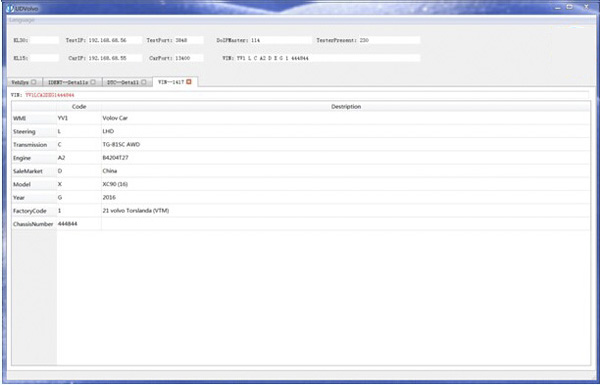
Task: Switch to the DTC--Detail tab
Action: coord(127,82)
